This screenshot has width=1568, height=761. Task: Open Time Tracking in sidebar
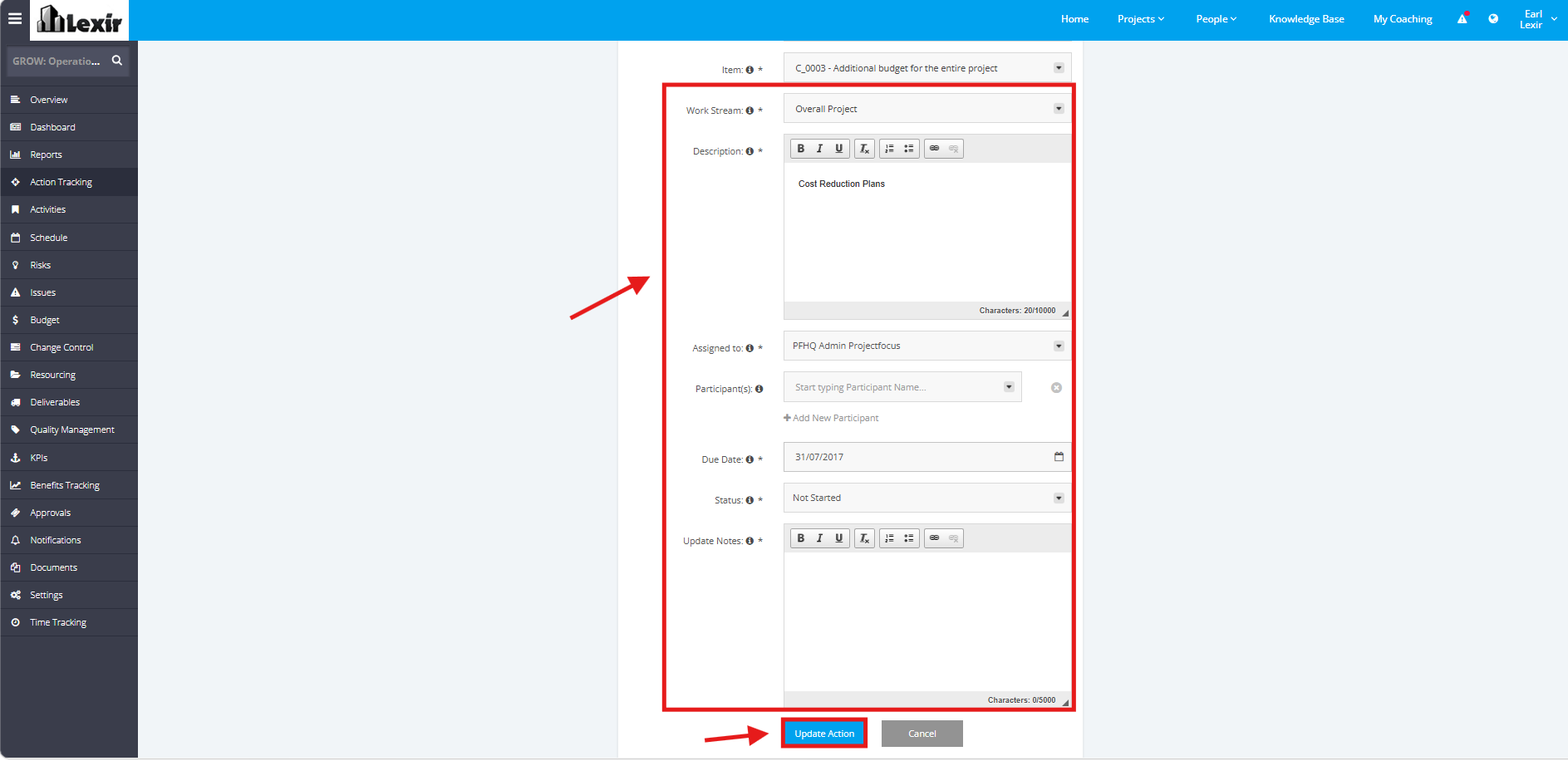tap(69, 622)
